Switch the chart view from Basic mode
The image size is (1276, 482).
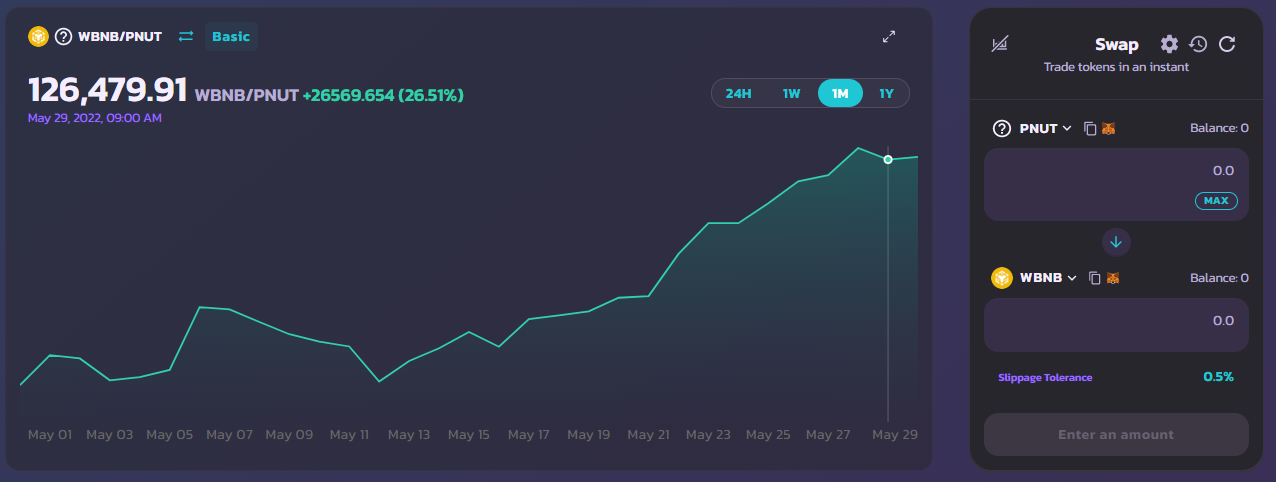point(231,37)
